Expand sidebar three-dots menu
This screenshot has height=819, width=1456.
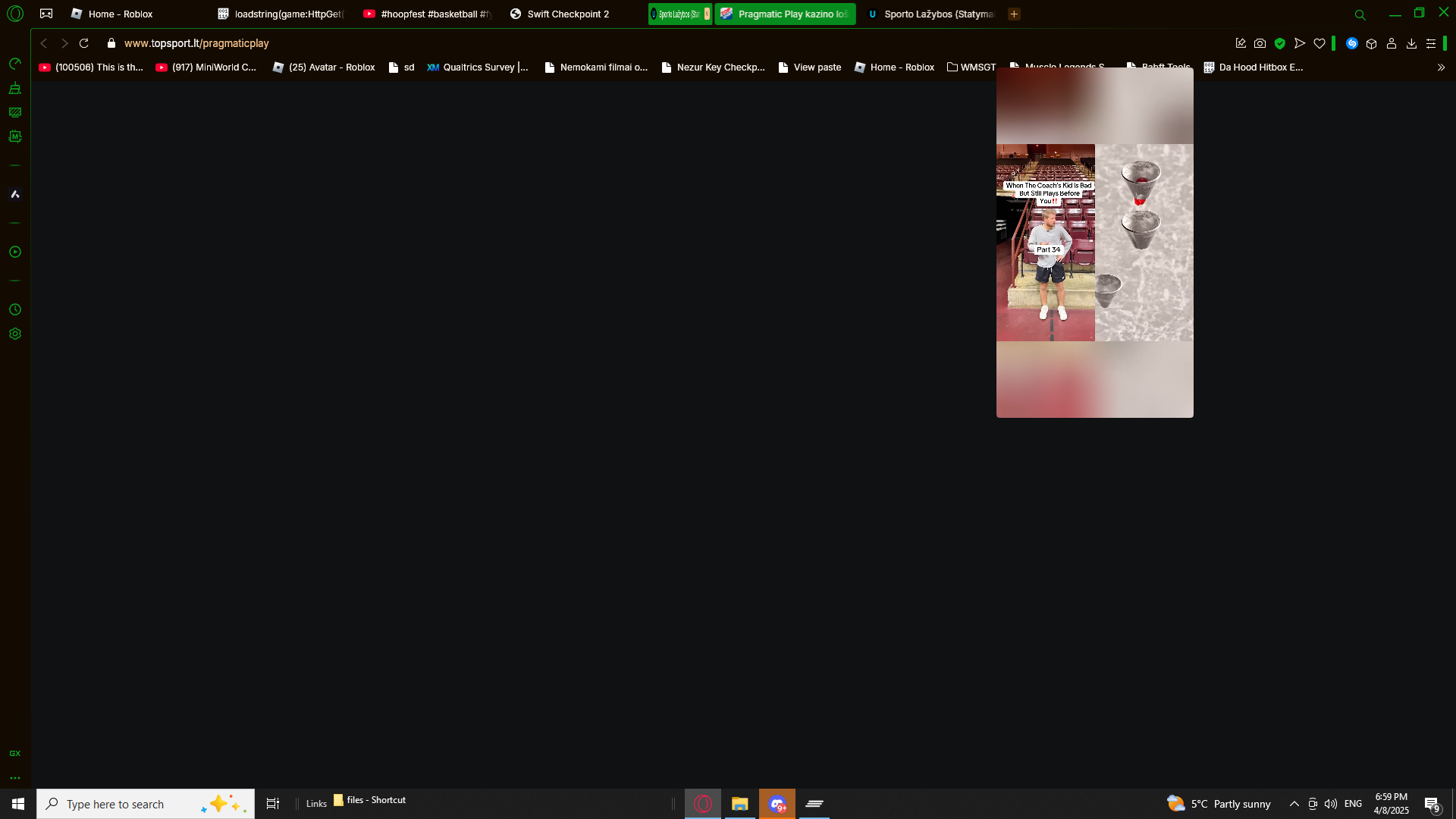pos(14,778)
